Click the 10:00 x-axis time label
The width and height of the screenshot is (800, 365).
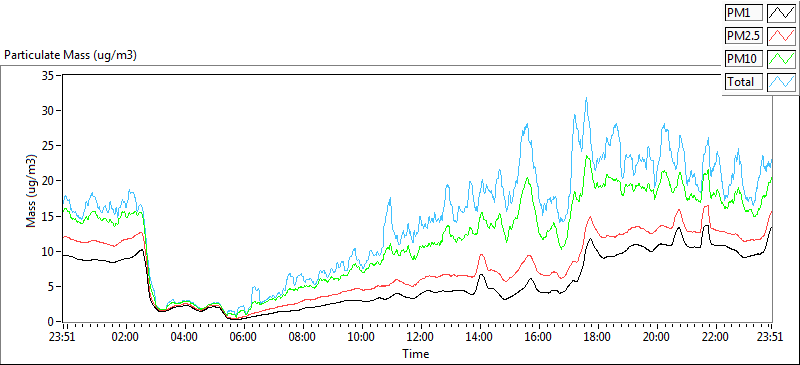(x=361, y=337)
